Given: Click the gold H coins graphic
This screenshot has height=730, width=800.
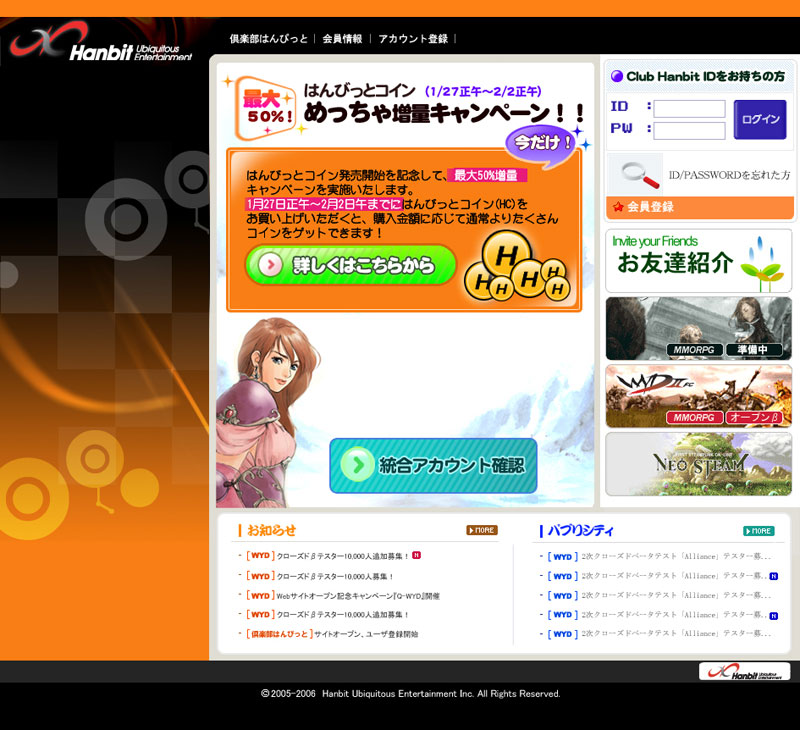Looking at the screenshot, I should click(516, 270).
